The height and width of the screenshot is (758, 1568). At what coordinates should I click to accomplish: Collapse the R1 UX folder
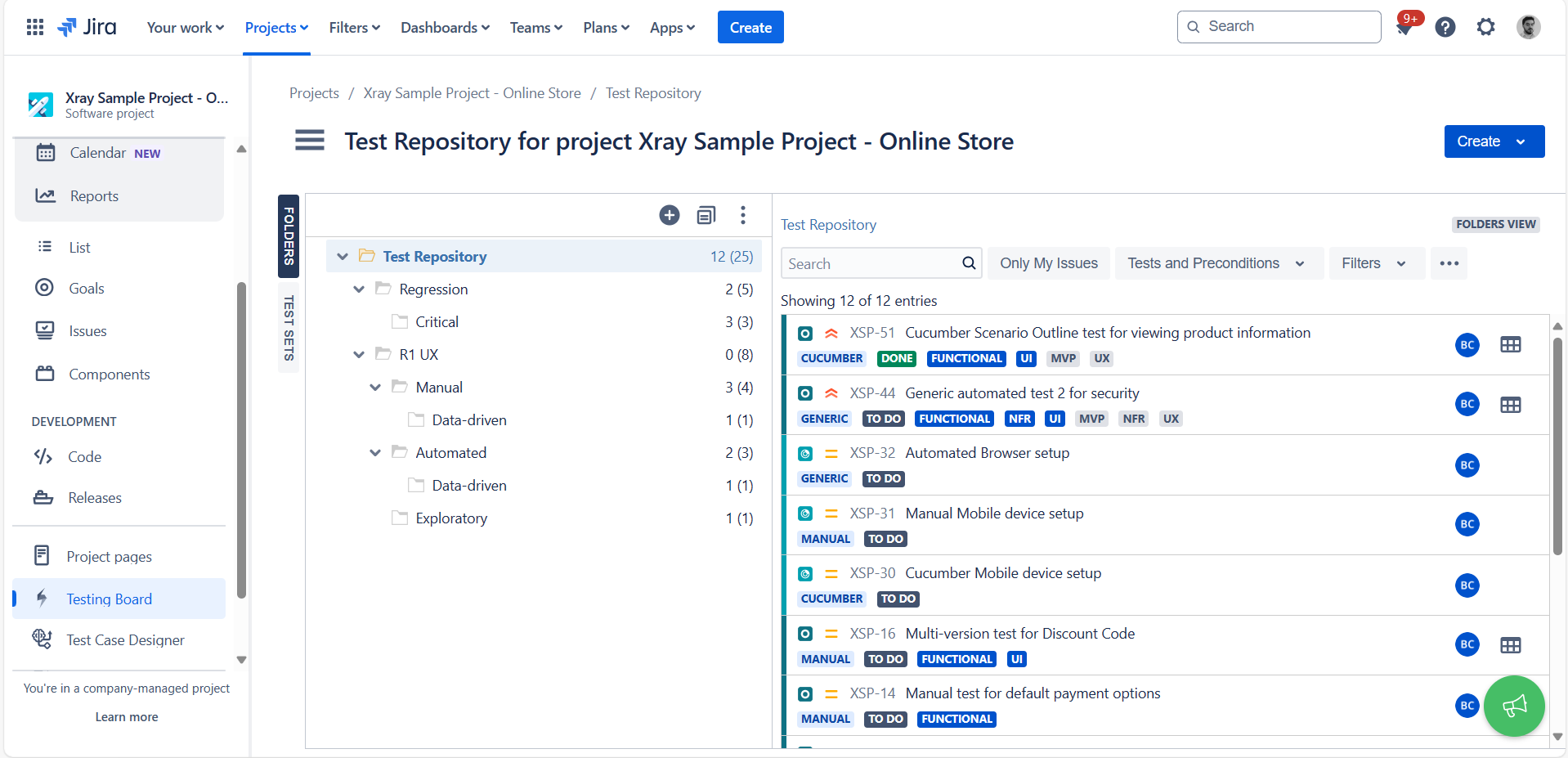pos(359,355)
